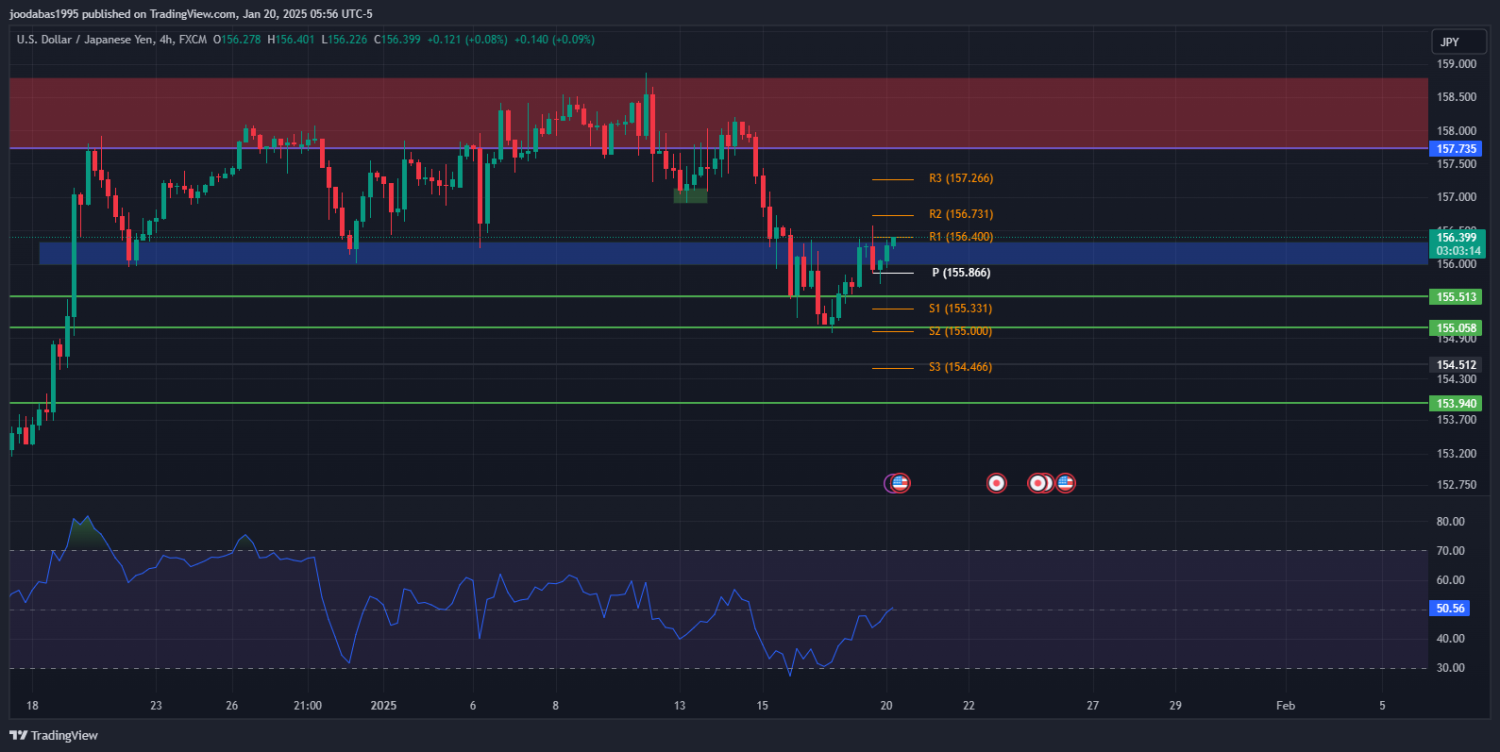Click the small green box near Jan 13
The image size is (1500, 752).
click(x=690, y=196)
